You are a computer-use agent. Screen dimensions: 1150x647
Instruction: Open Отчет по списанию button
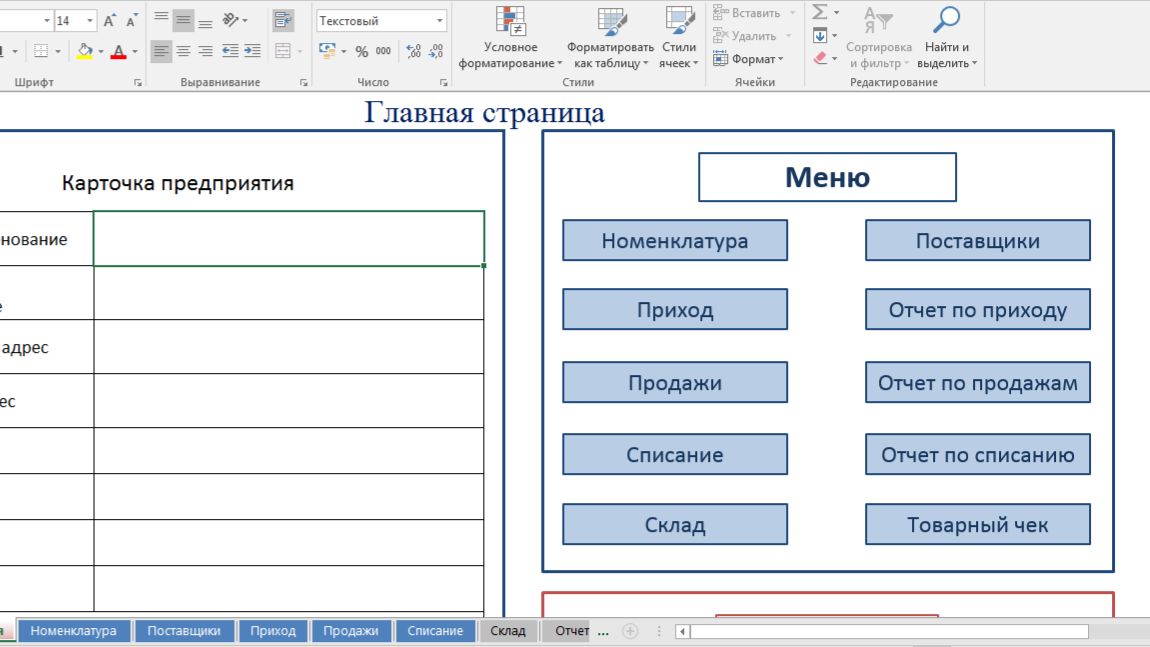[x=978, y=453]
